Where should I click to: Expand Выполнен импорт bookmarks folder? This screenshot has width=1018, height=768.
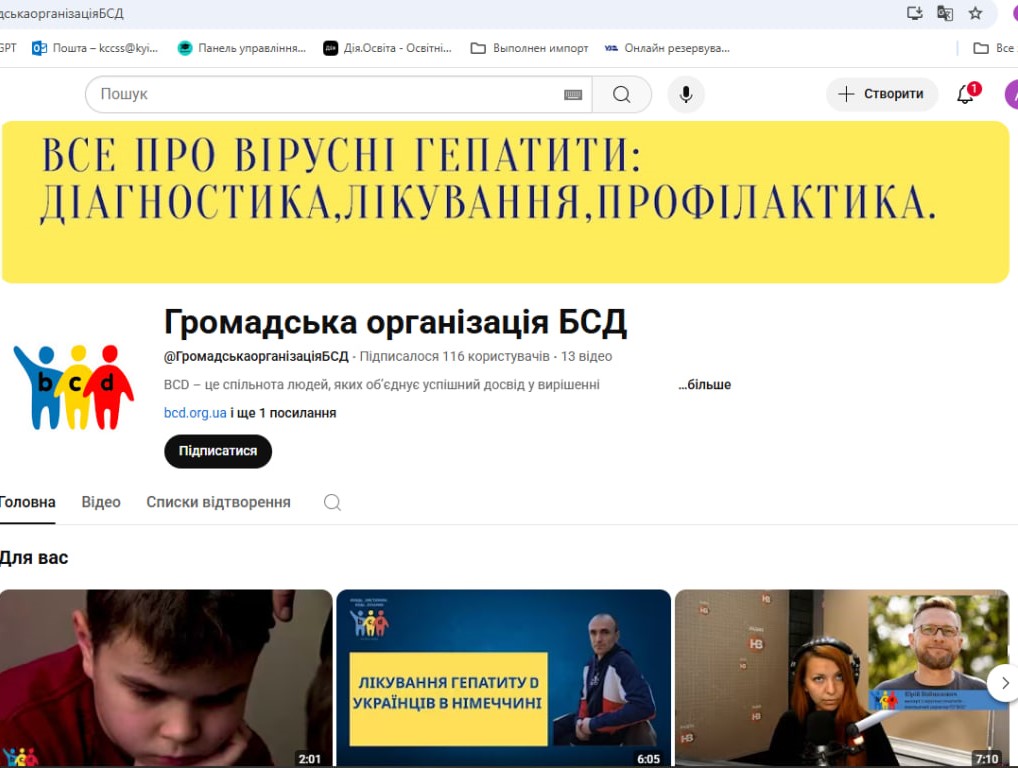(x=529, y=48)
